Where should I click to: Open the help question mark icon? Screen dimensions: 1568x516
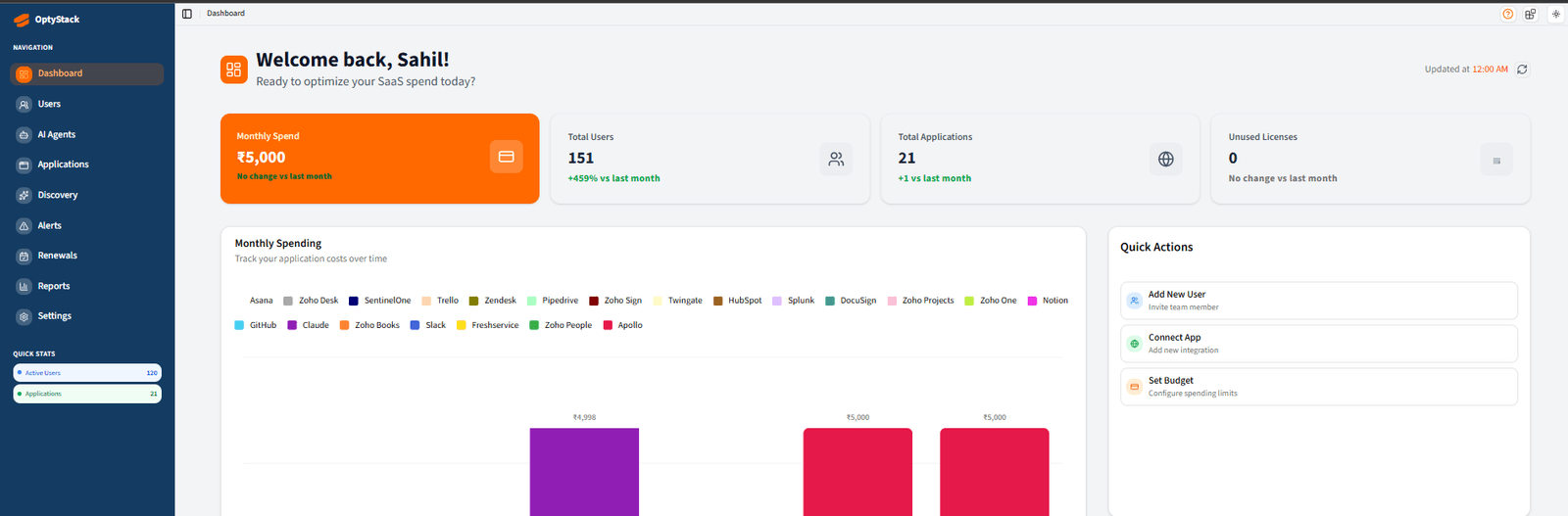pyautogui.click(x=1508, y=14)
